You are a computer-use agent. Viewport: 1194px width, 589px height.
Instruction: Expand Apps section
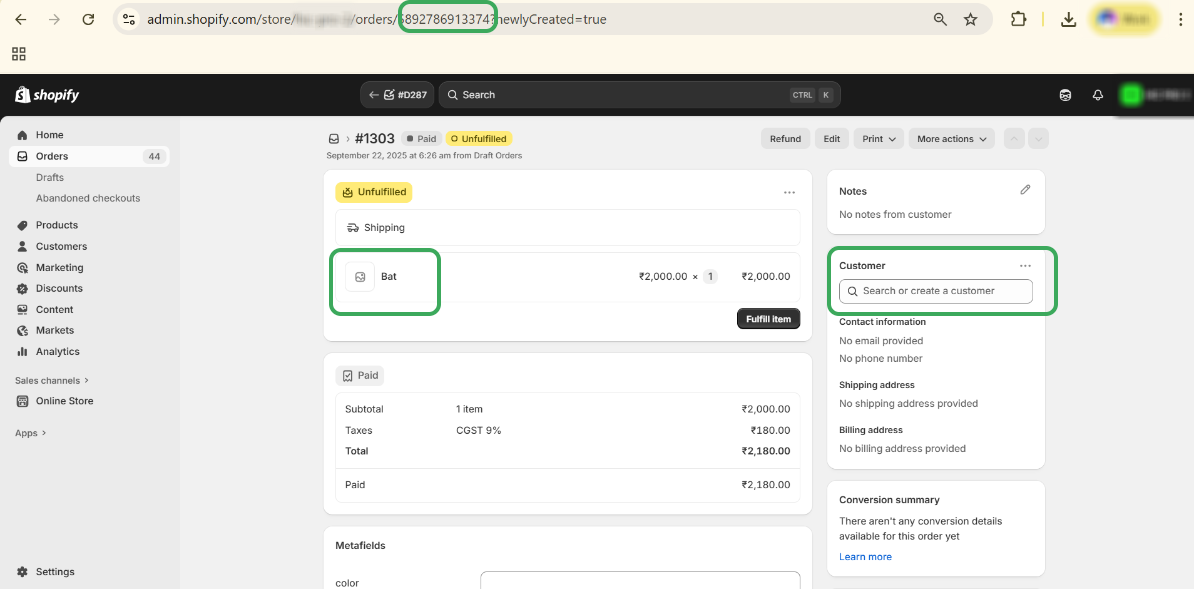[30, 433]
